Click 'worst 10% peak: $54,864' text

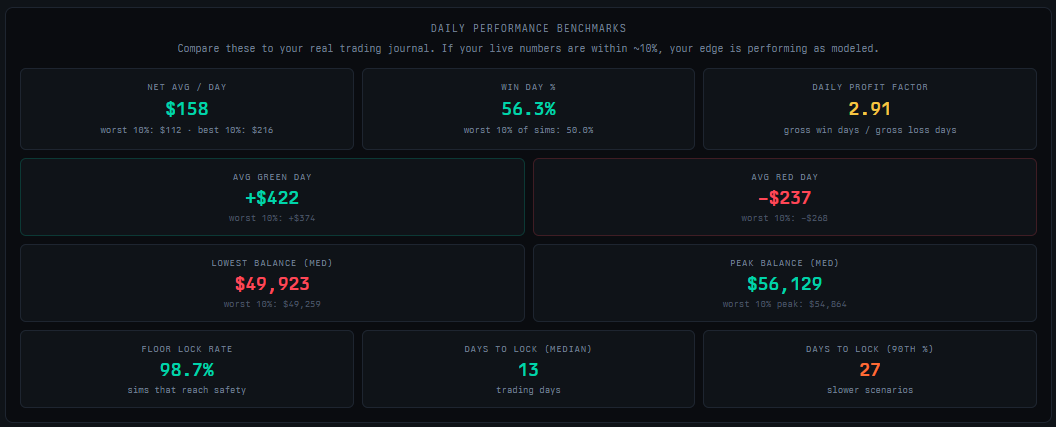785,304
